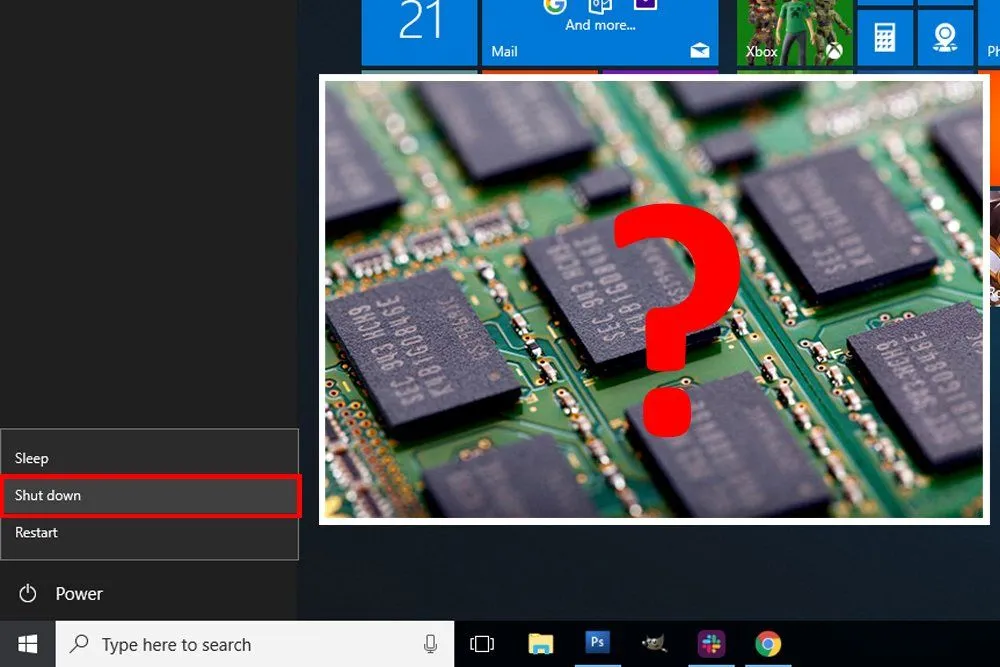Open Slack from the taskbar

click(x=711, y=643)
